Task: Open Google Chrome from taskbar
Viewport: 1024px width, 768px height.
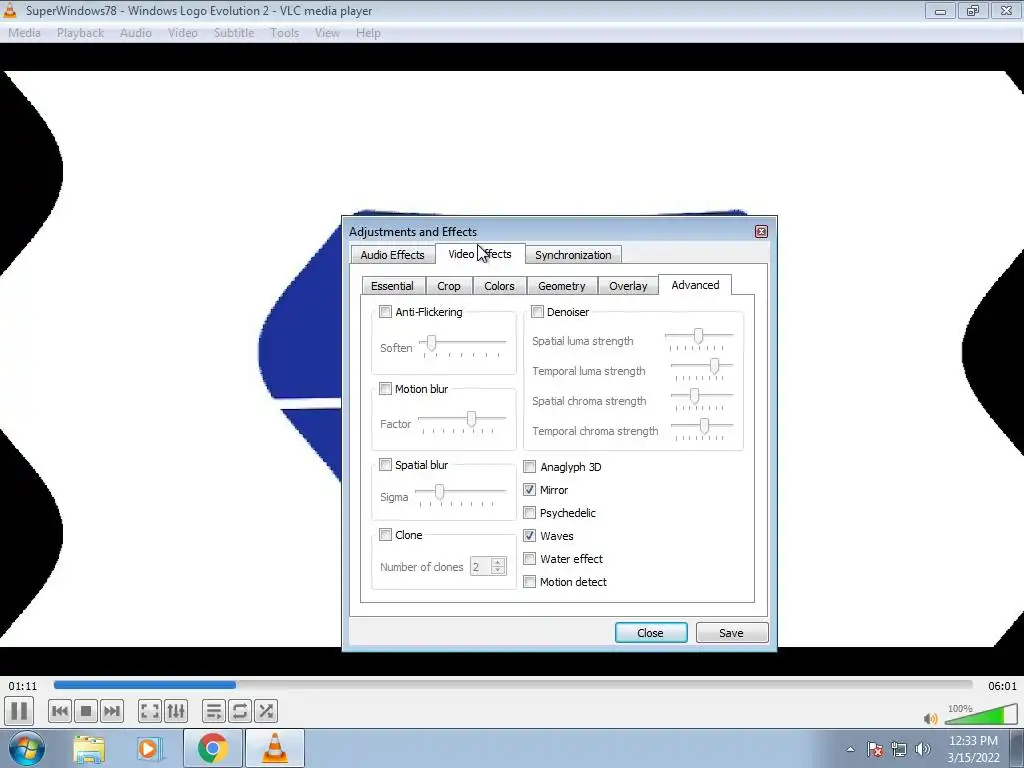Action: click(x=212, y=748)
